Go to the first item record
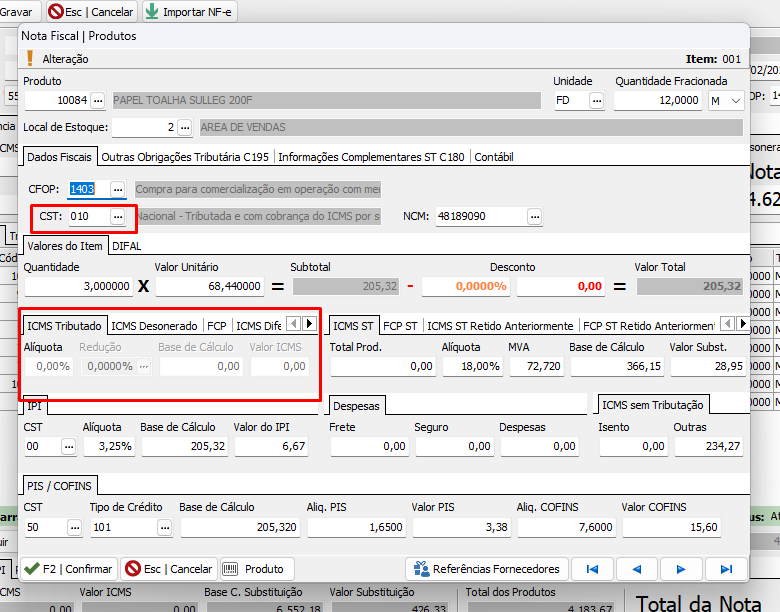The width and height of the screenshot is (780, 612). point(593,568)
